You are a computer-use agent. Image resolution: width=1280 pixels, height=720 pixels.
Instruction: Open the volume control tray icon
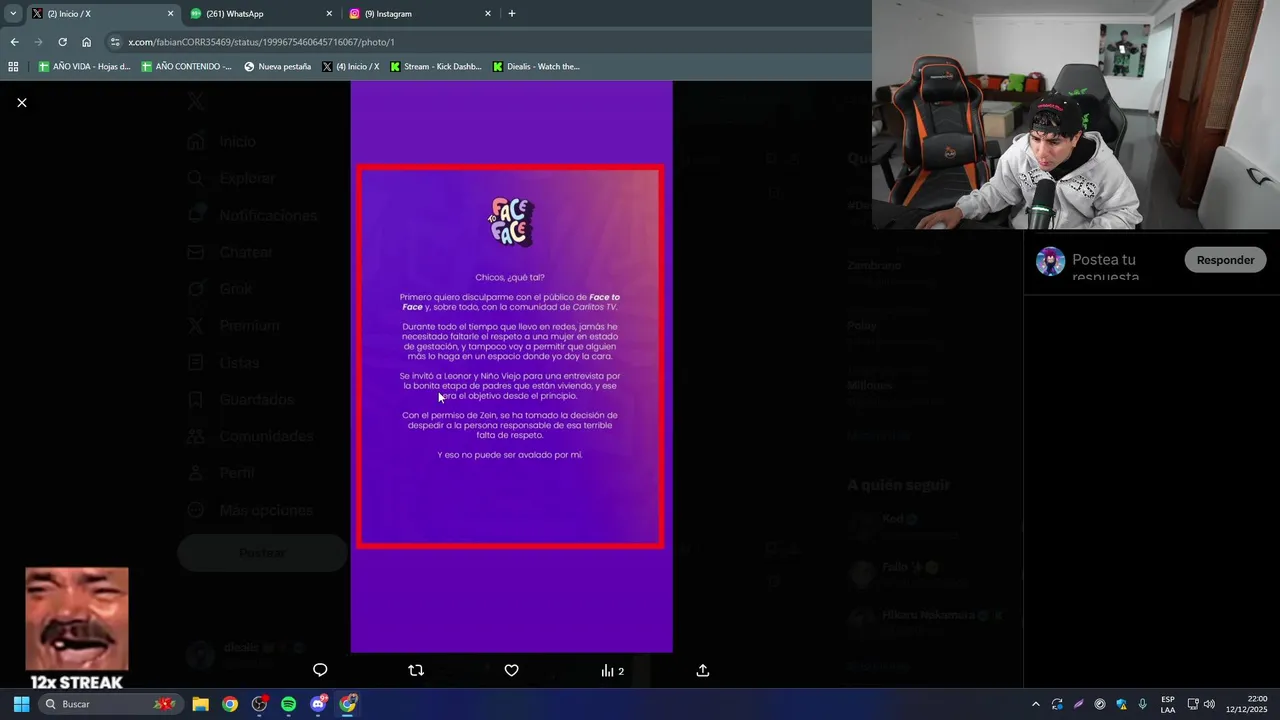pyautogui.click(x=1209, y=704)
